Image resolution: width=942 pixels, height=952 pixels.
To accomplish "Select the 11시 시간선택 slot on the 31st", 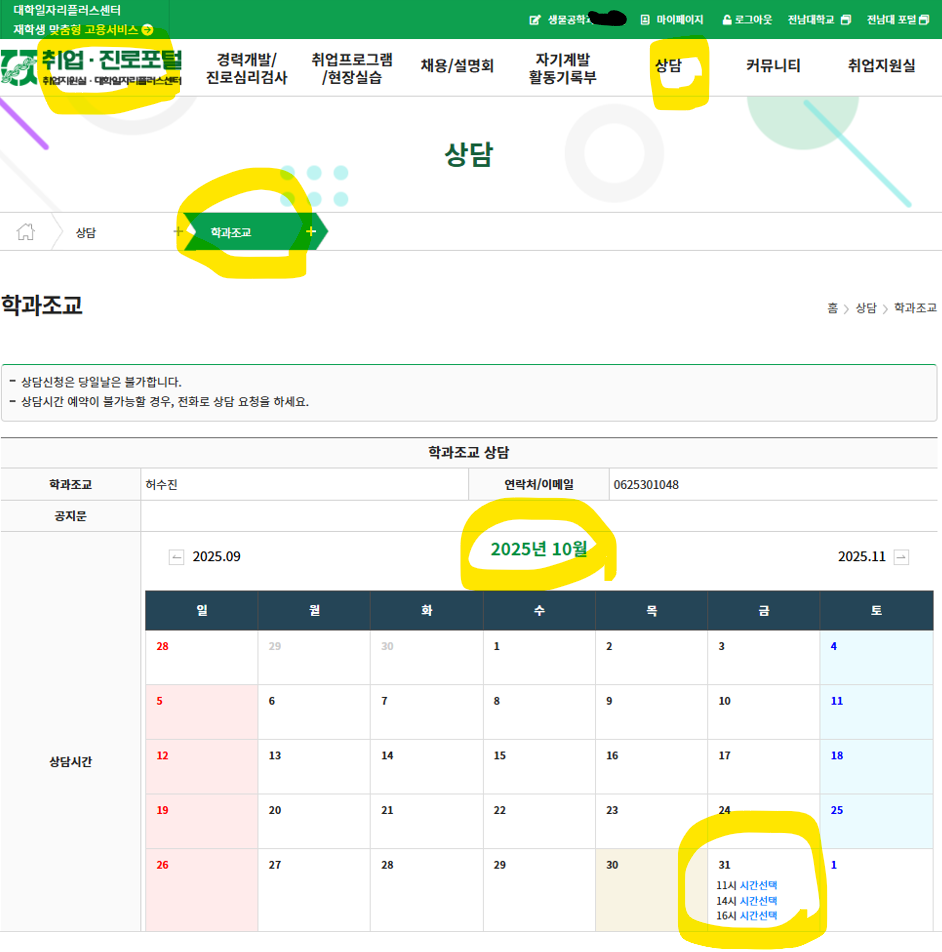I will pyautogui.click(x=758, y=885).
